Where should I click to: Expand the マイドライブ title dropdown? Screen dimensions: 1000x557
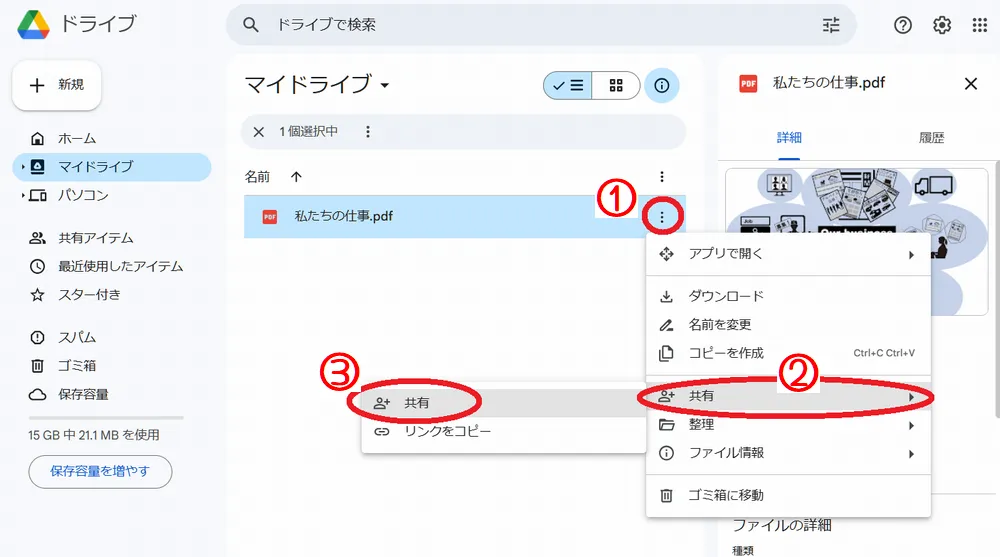pyautogui.click(x=385, y=86)
